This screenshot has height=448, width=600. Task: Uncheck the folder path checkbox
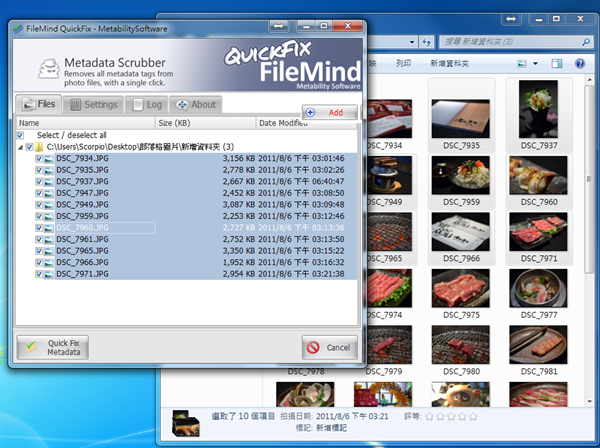click(29, 147)
